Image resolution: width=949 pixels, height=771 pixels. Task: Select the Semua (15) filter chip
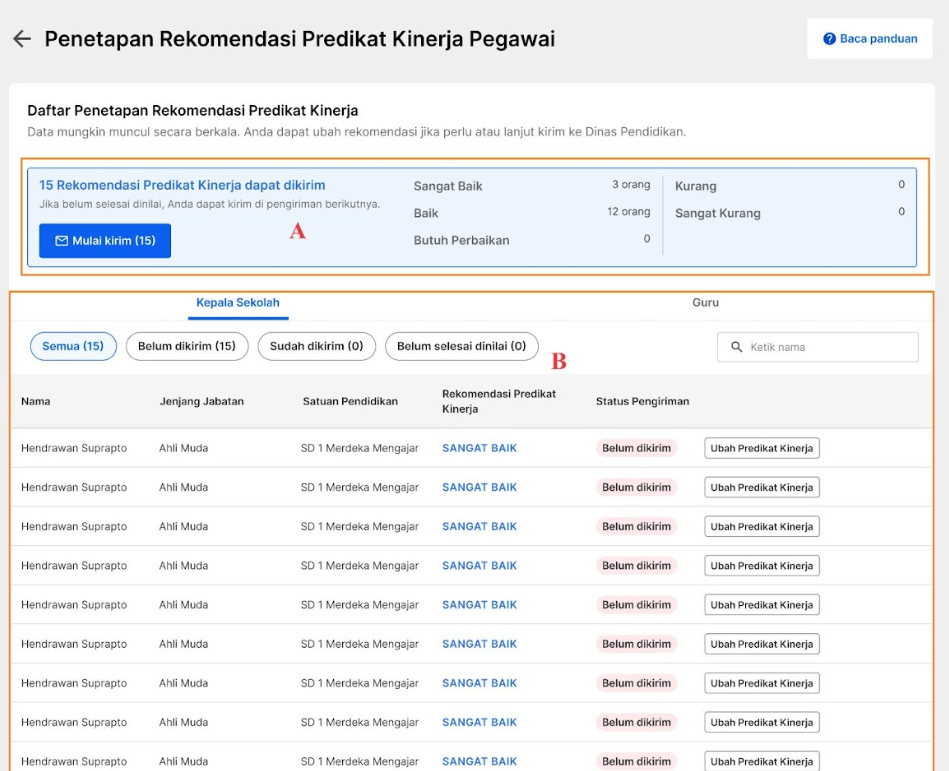pos(73,346)
